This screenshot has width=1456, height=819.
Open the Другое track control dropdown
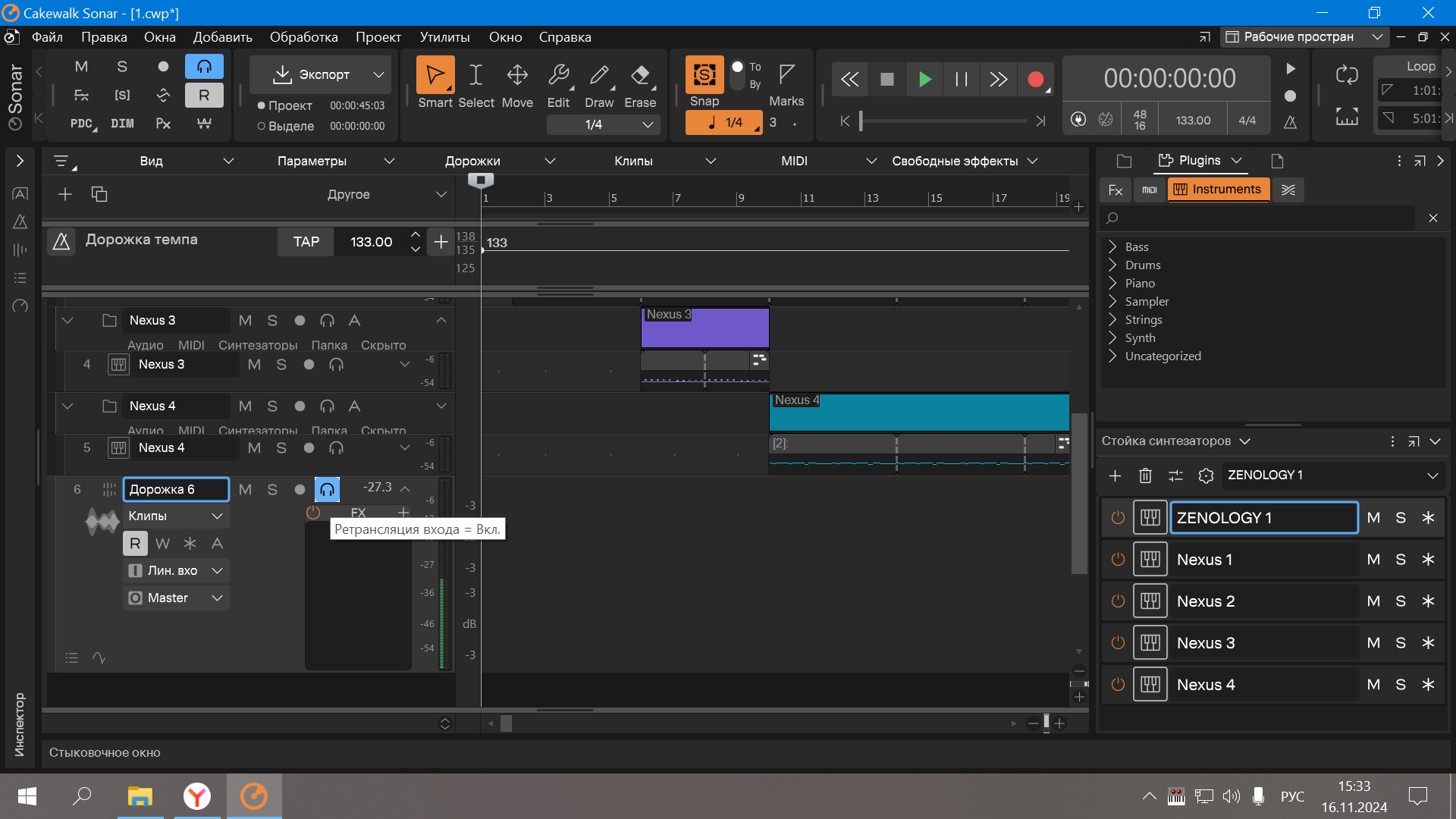(x=387, y=194)
